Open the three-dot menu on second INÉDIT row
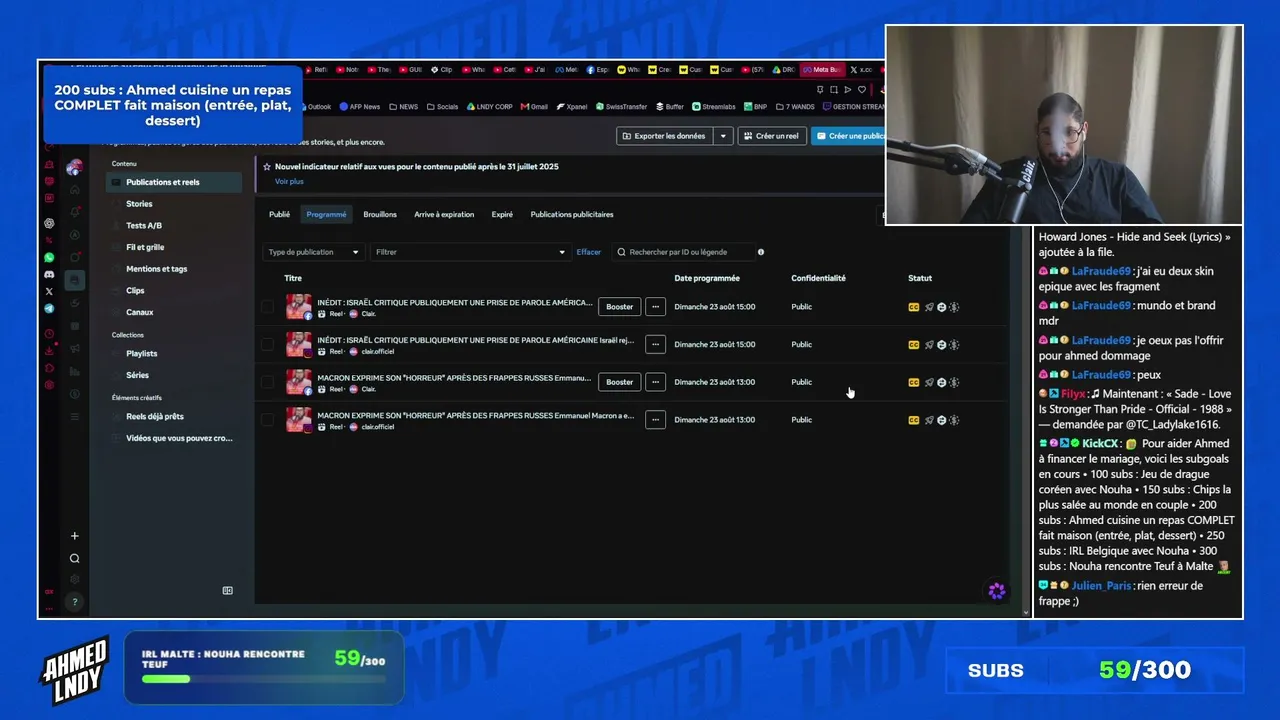 pos(655,345)
